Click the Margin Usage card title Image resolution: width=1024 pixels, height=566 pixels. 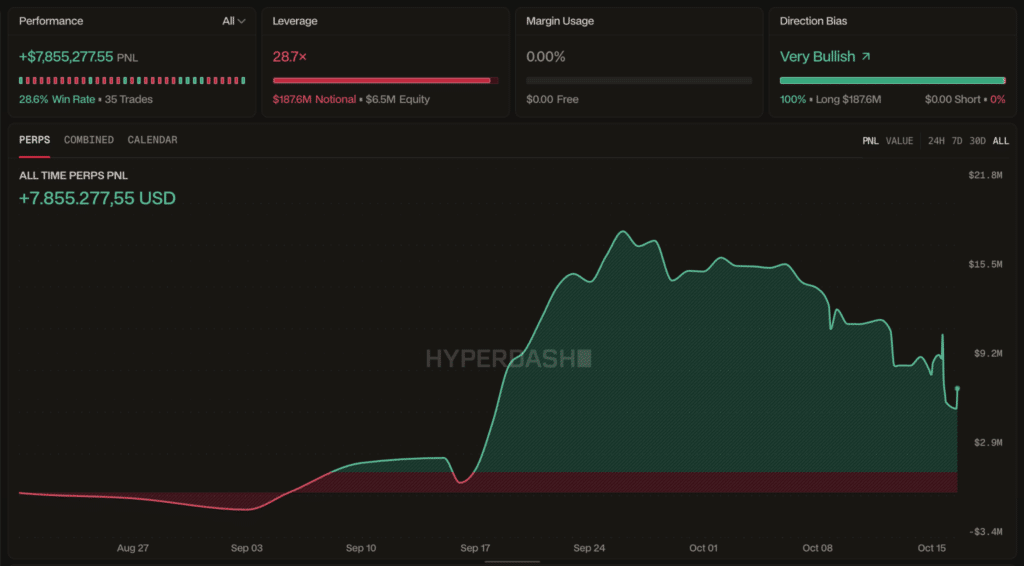point(560,21)
